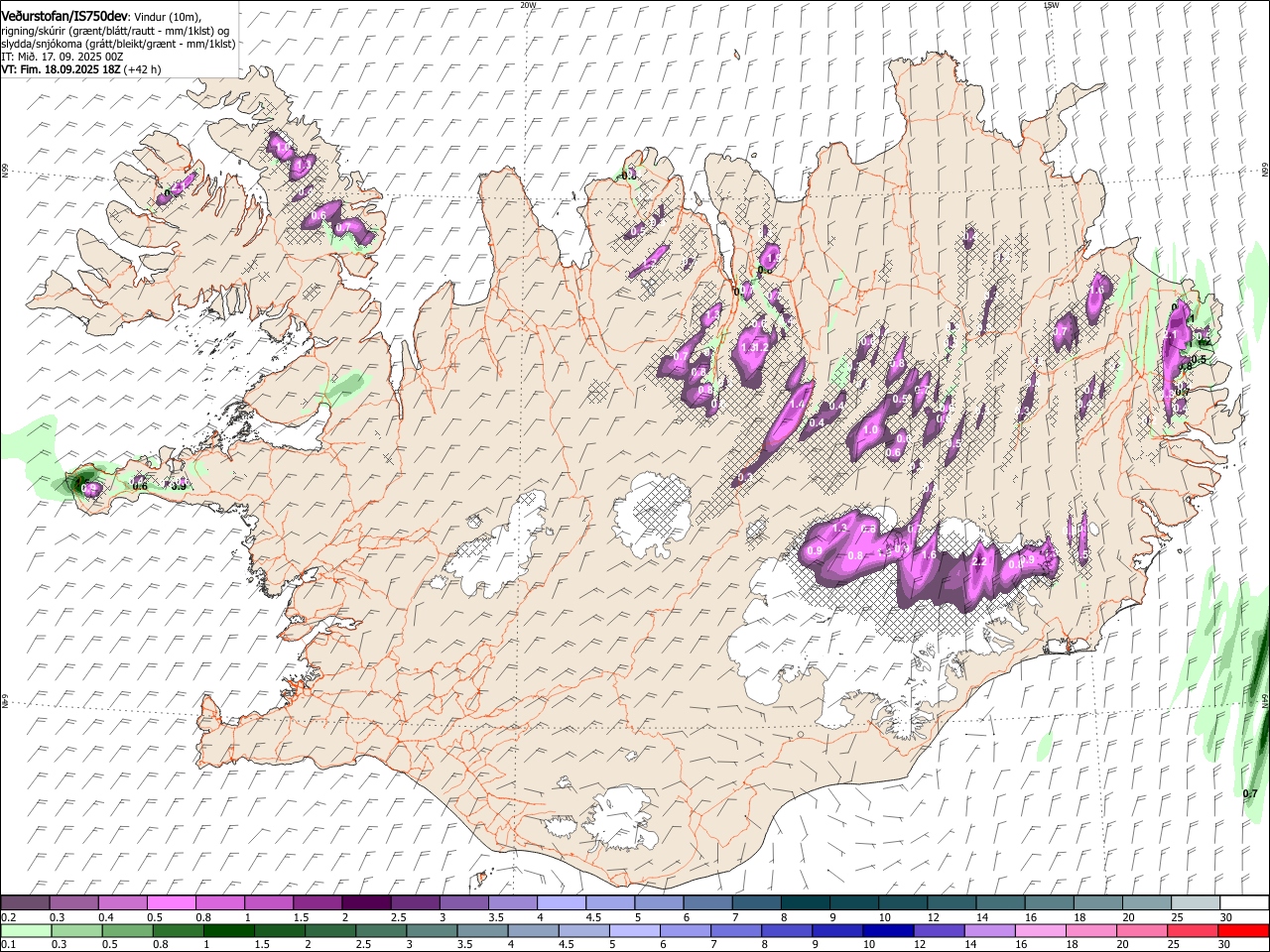Click the '0.2' label in upper legend
This screenshot has height=952, width=1270.
8,917
